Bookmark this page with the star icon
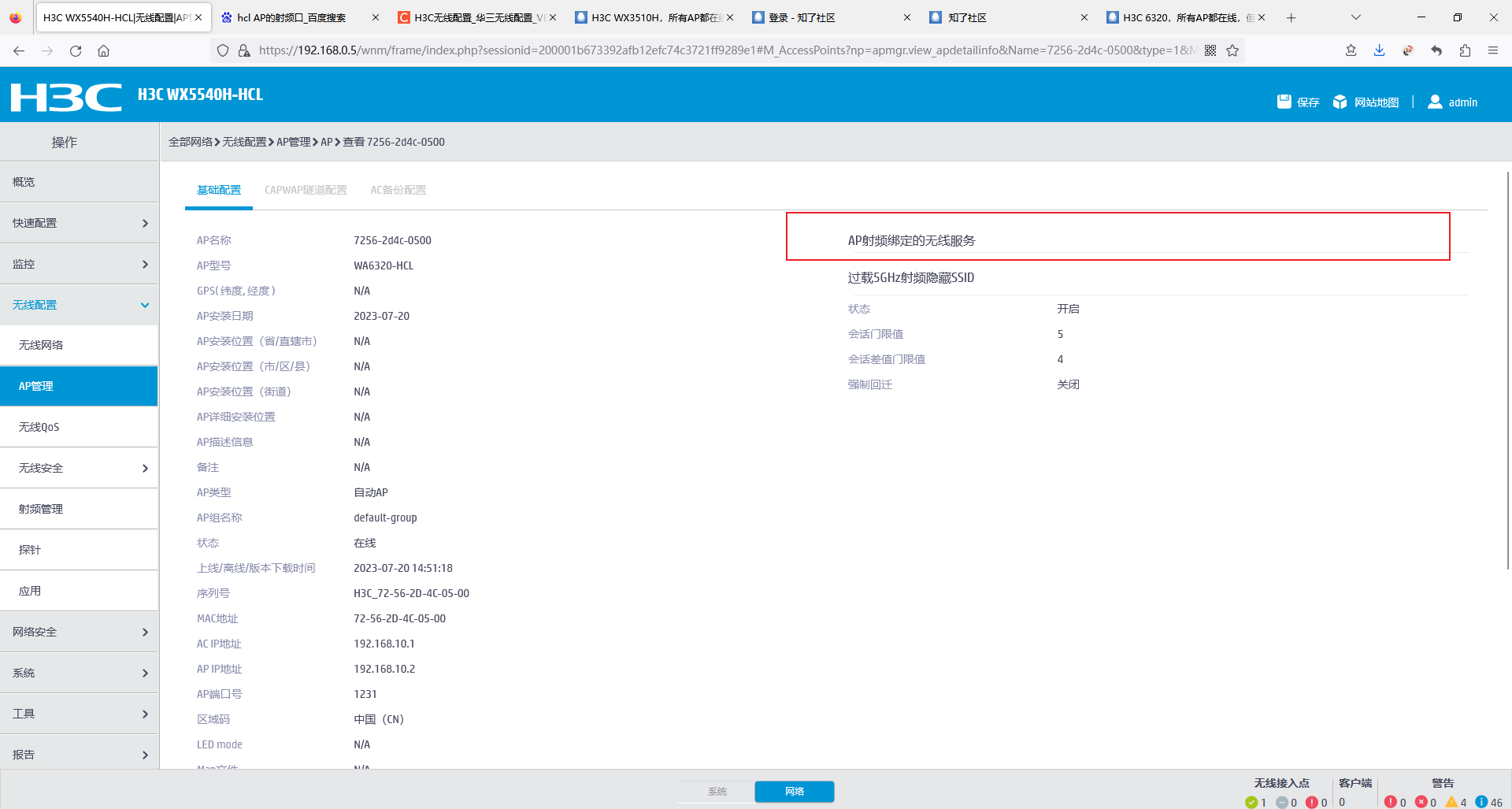Viewport: 1512px width, 809px height. click(x=1232, y=50)
